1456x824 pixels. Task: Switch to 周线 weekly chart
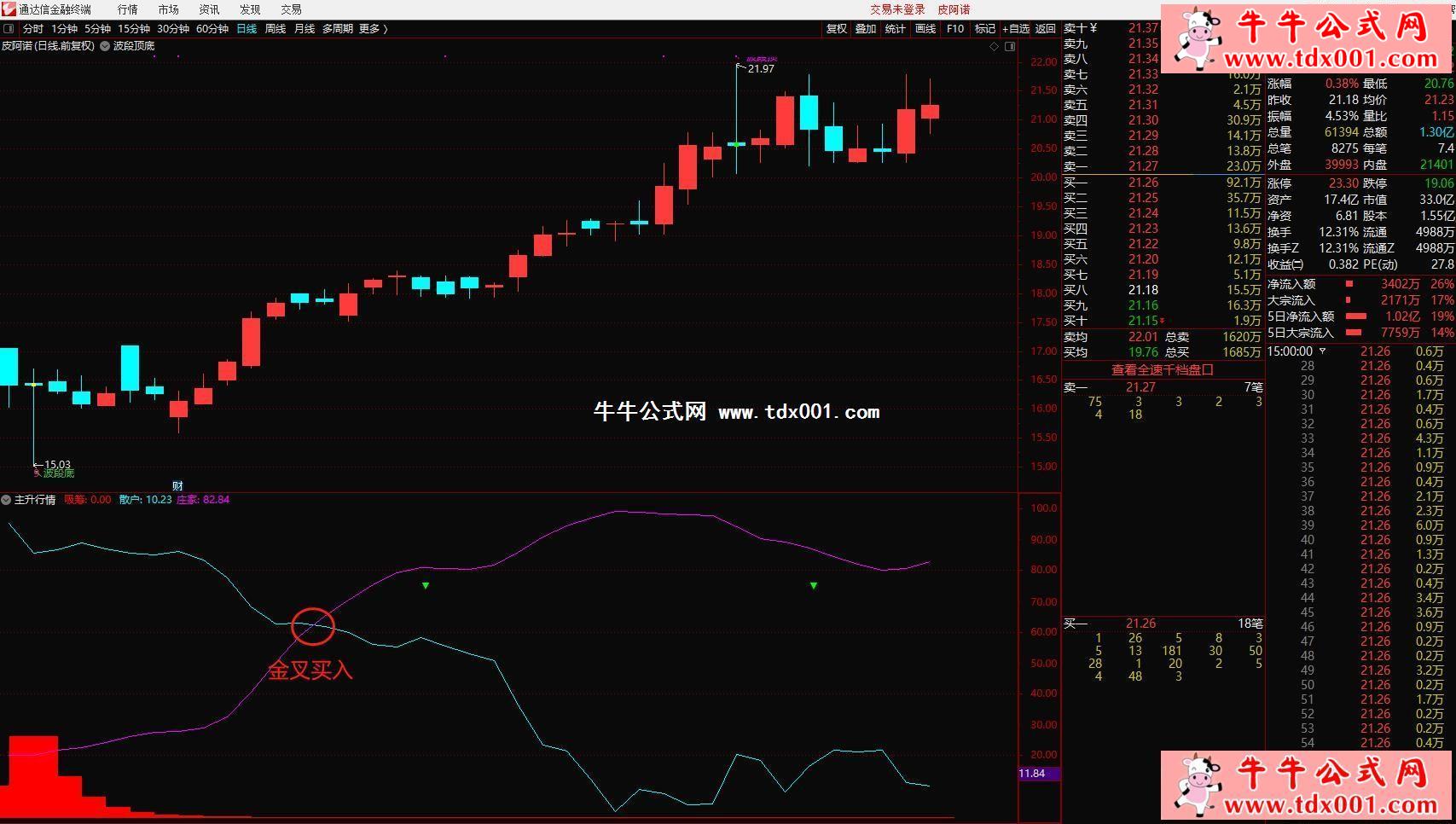[x=275, y=29]
